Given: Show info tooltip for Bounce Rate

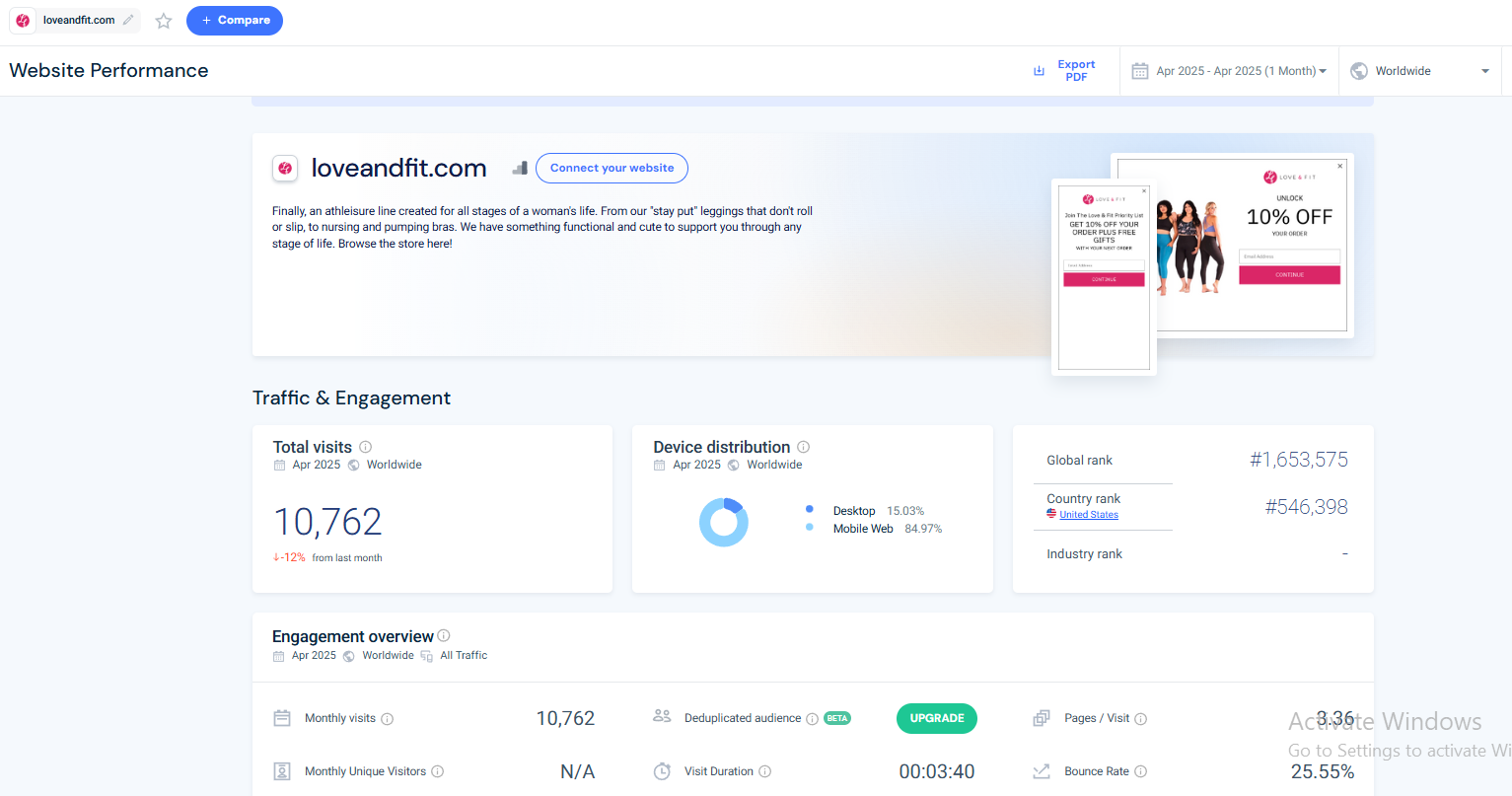Looking at the screenshot, I should [1141, 771].
